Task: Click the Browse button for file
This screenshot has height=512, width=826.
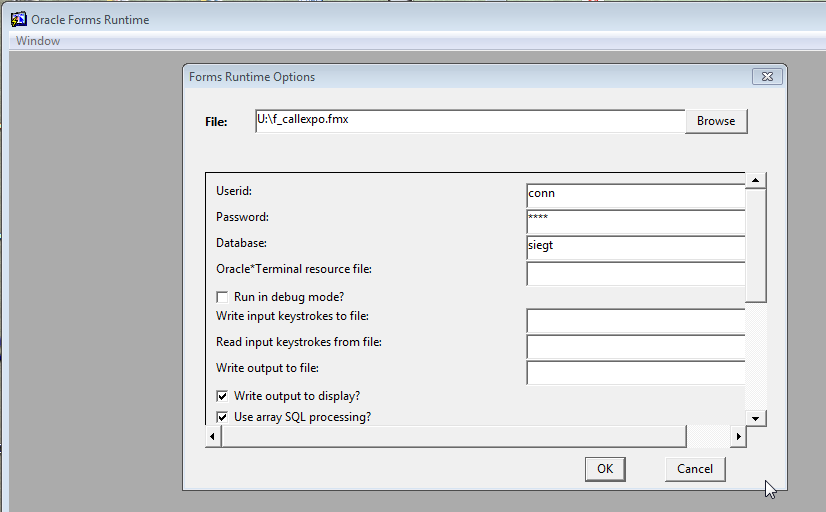Action: point(716,121)
